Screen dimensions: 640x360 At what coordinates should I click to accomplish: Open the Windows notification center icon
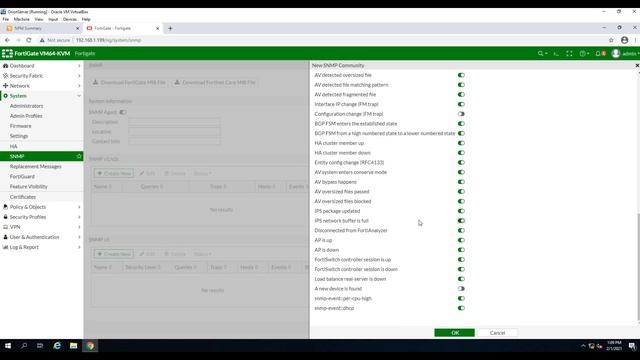pos(632,346)
